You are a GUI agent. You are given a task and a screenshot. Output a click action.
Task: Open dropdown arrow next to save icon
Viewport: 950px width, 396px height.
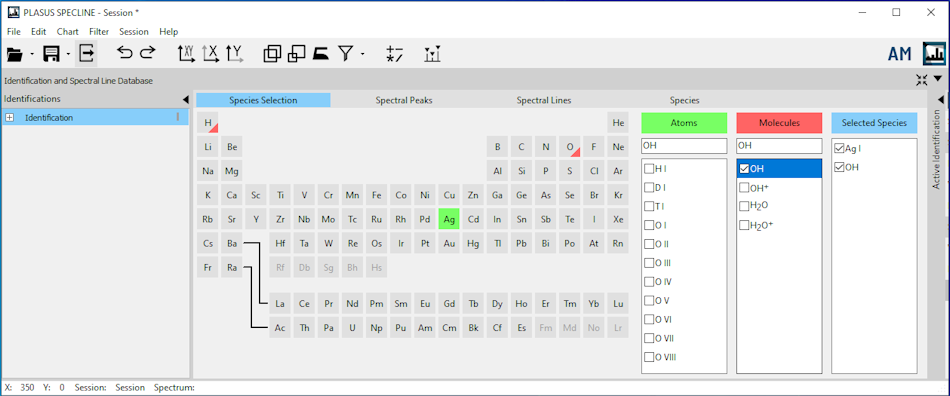(68, 54)
